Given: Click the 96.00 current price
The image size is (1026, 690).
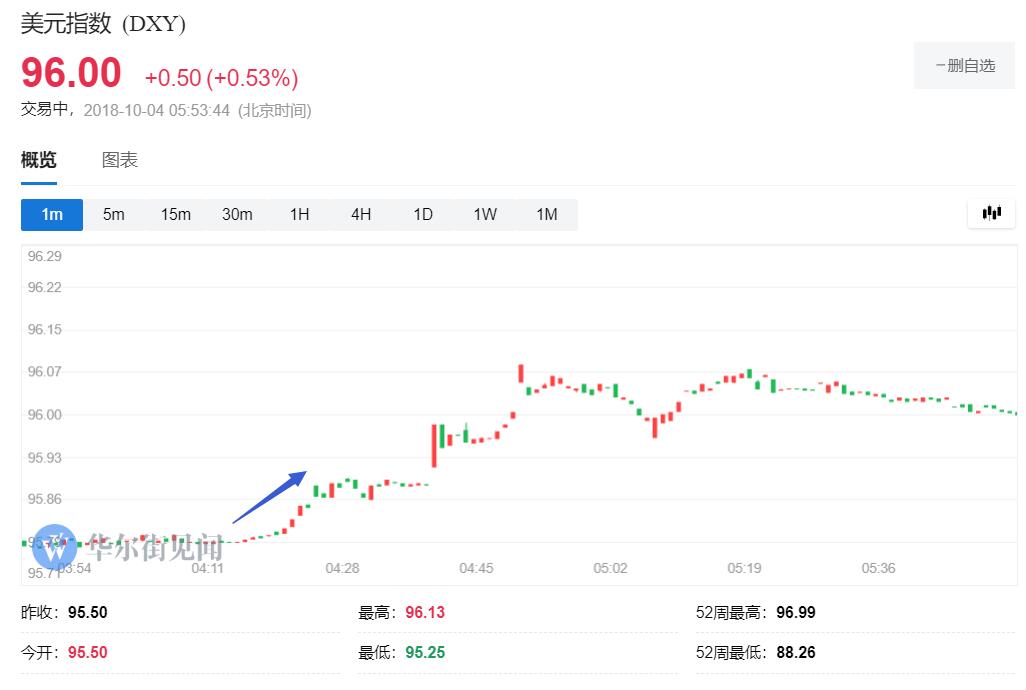Looking at the screenshot, I should click(x=71, y=74).
